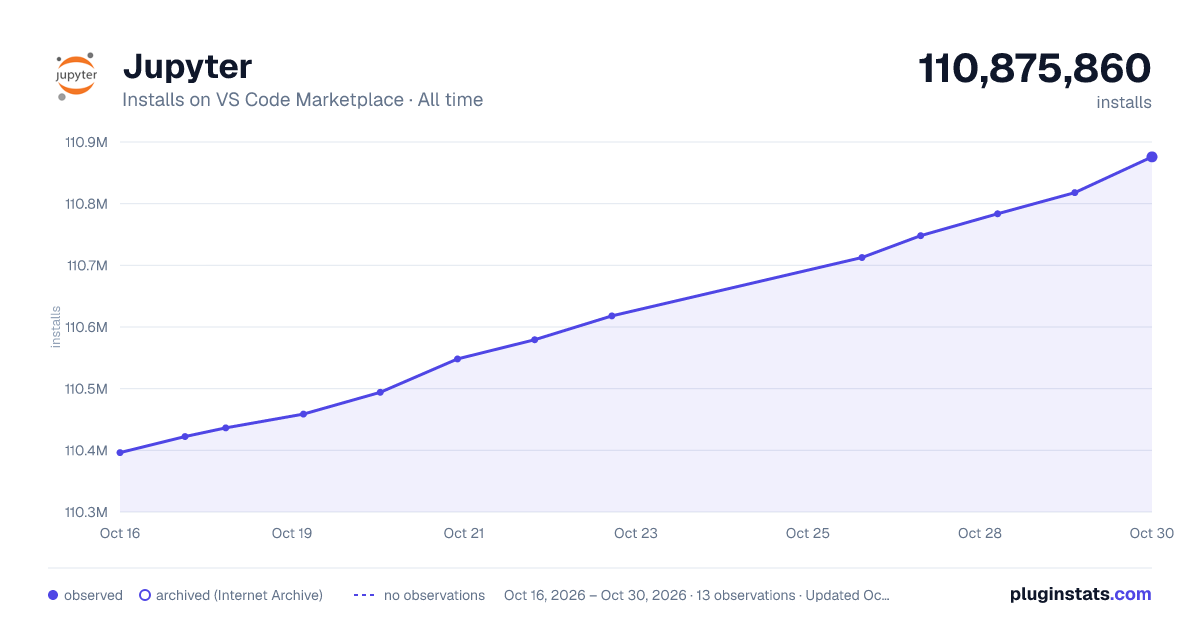Click the Oct 19 x-axis label
1200x630 pixels.
click(292, 533)
